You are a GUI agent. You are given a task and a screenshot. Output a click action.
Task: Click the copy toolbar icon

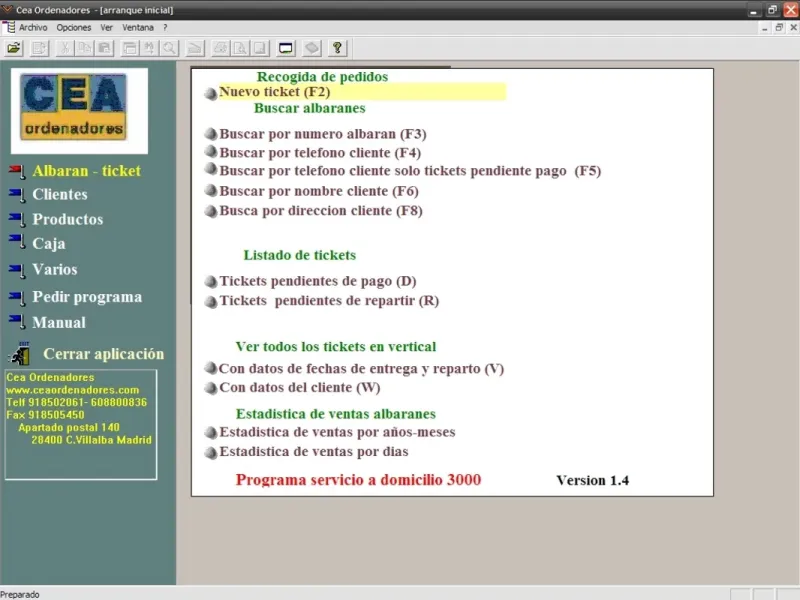tap(84, 48)
